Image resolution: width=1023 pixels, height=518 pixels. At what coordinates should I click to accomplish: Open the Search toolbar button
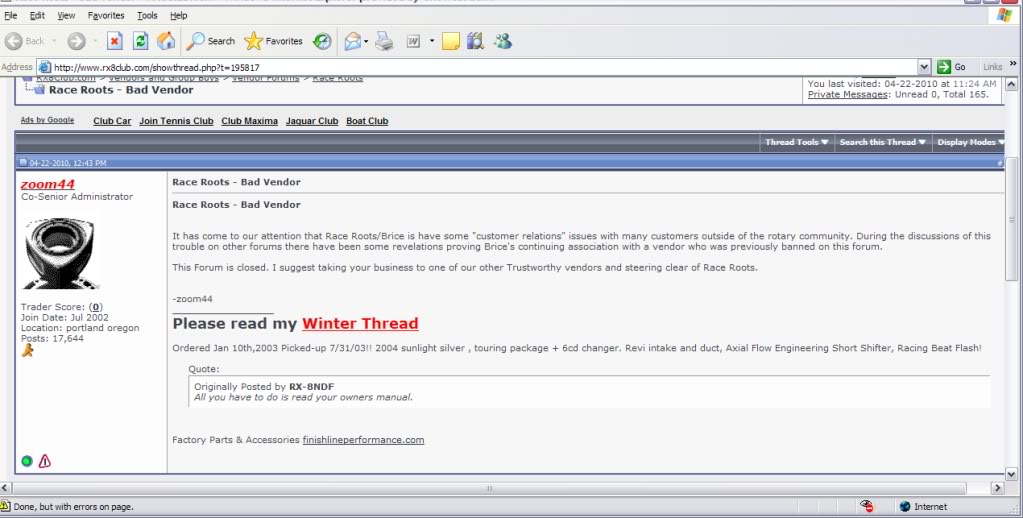coord(210,41)
